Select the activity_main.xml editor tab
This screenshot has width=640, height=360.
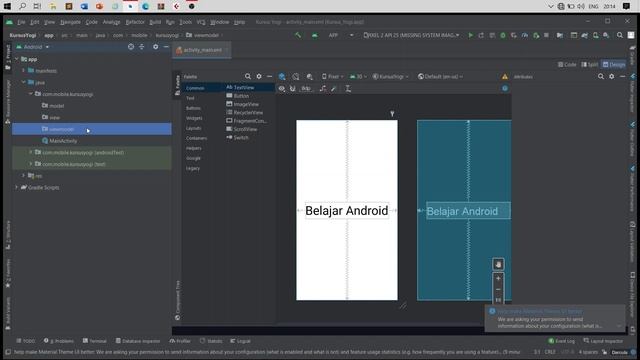[x=202, y=50]
